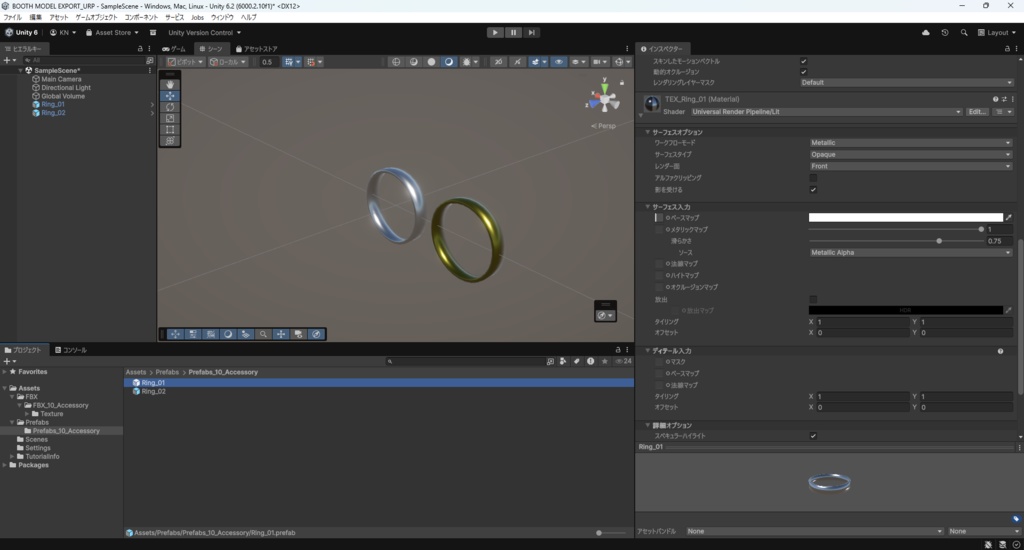Enable the emission checkbox

(813, 299)
